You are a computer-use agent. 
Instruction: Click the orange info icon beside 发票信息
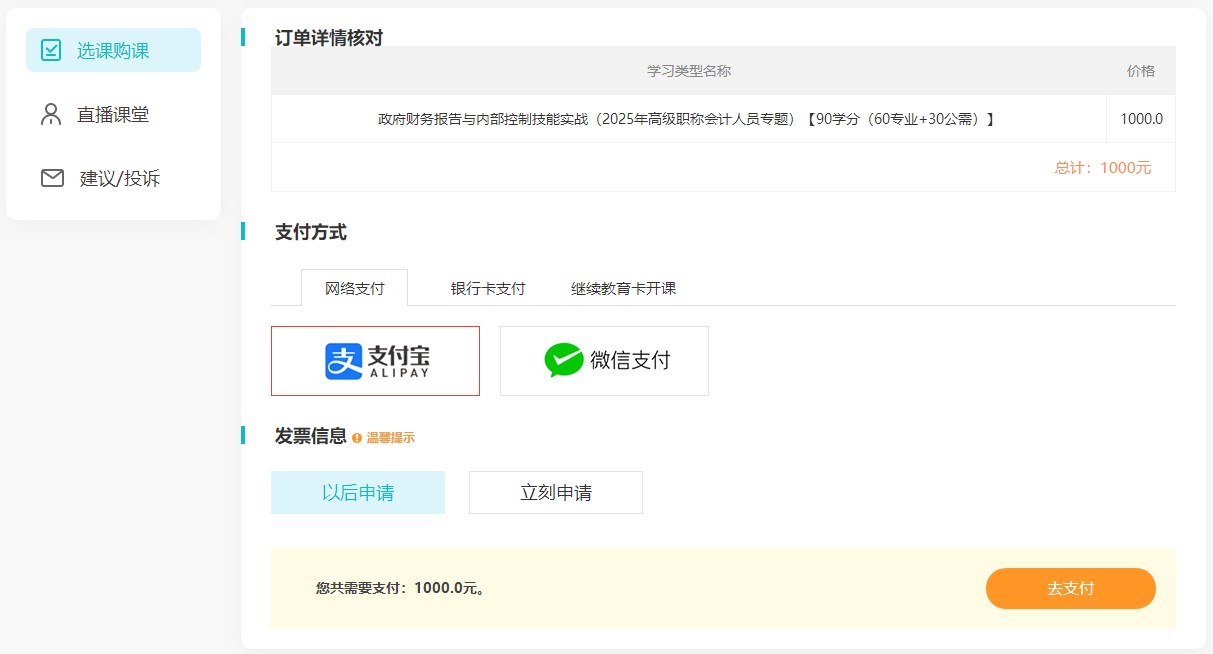(358, 437)
